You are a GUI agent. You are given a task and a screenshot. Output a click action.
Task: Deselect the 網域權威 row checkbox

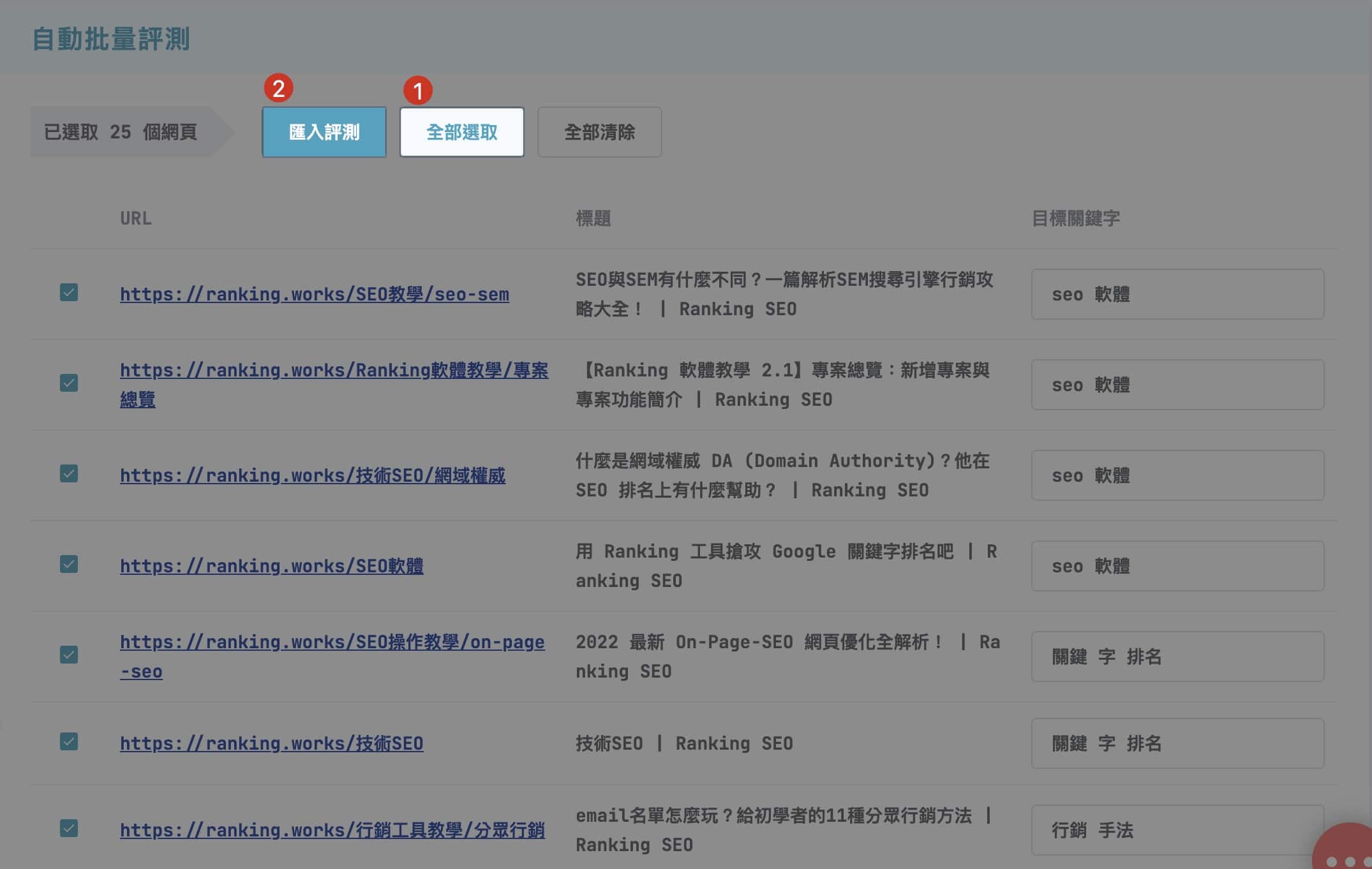(69, 474)
